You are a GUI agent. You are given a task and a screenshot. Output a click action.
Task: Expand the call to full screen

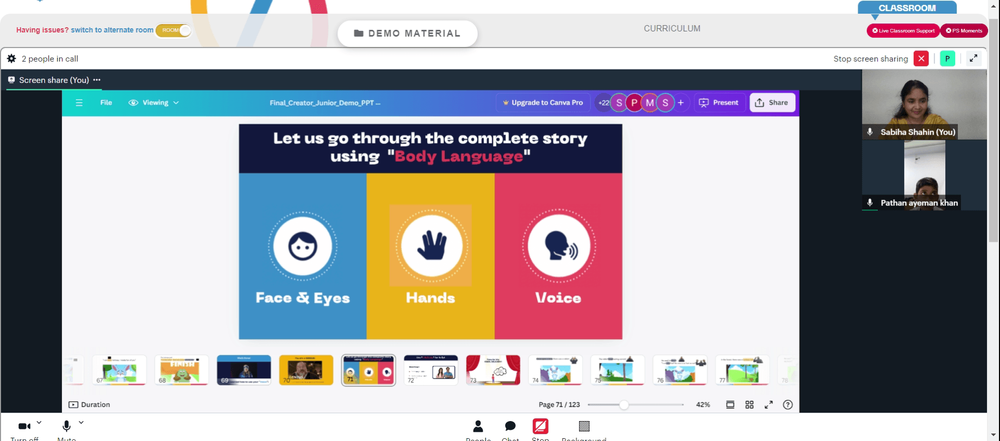pos(973,59)
